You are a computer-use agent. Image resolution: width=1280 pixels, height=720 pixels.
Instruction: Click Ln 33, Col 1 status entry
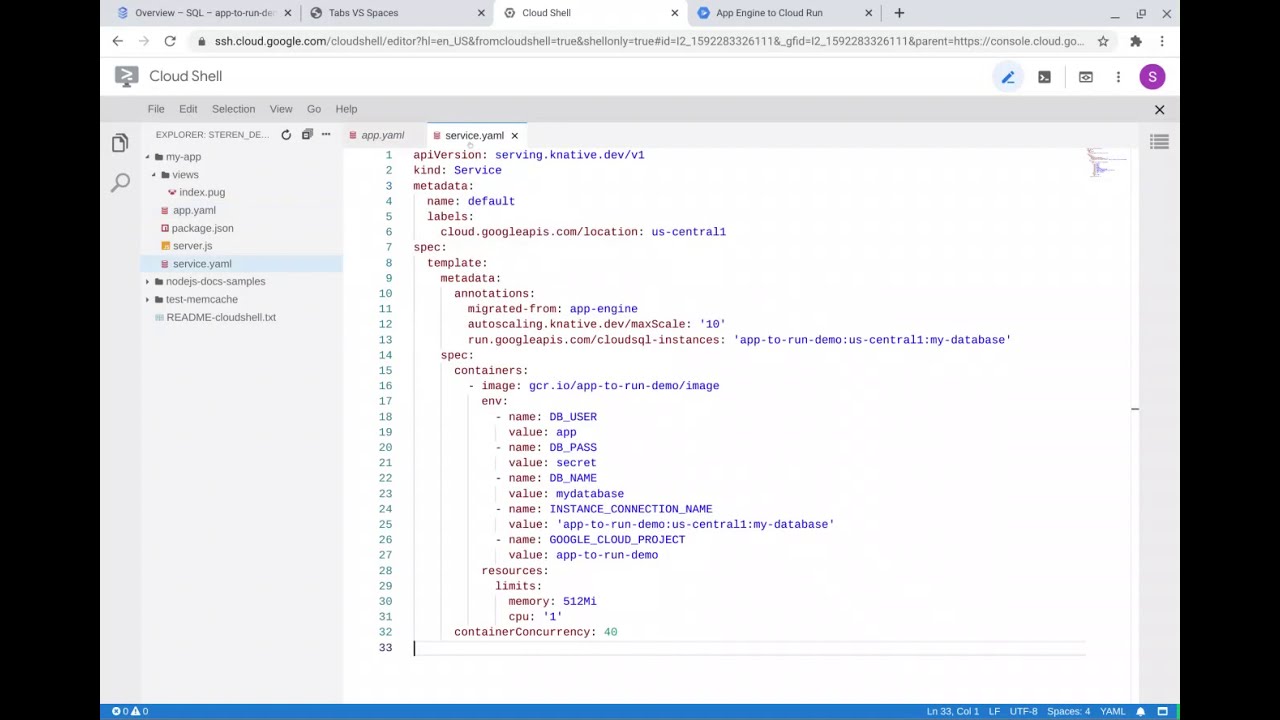pyautogui.click(x=953, y=711)
